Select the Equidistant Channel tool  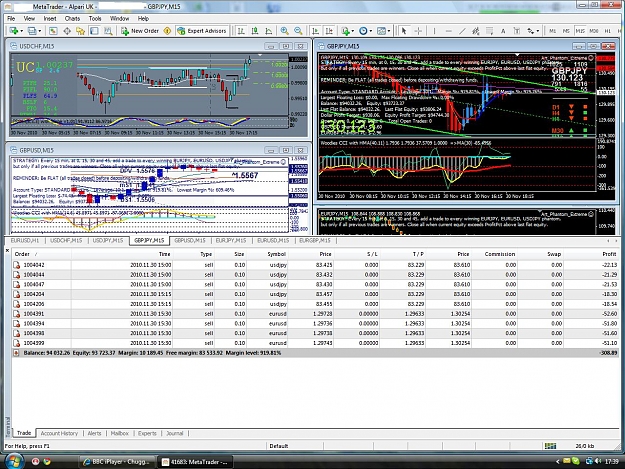coord(476,31)
